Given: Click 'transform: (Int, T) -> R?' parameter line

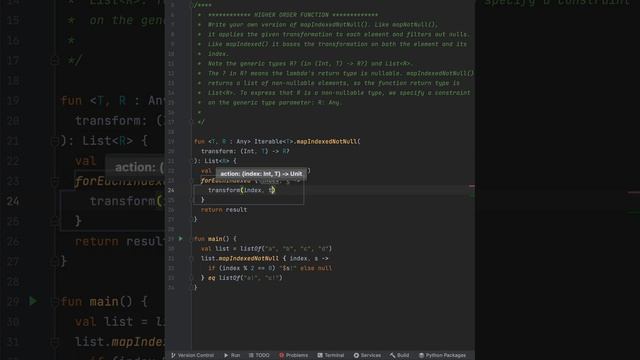Looking at the screenshot, I should pos(245,151).
